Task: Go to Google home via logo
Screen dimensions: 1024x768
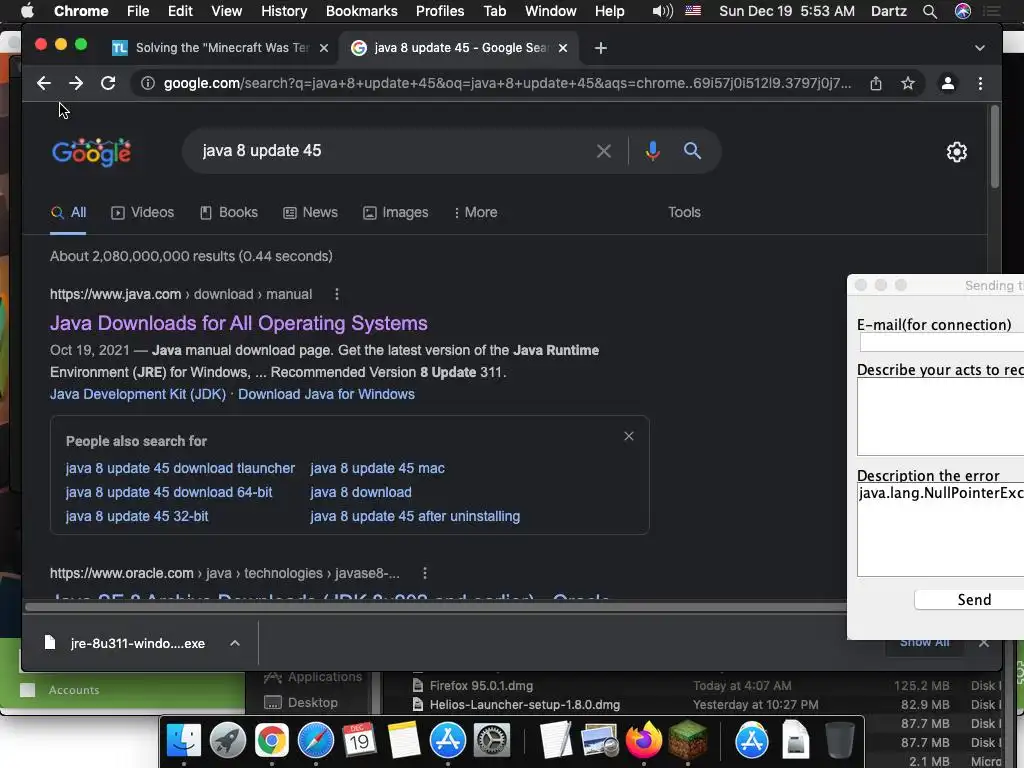Action: point(91,152)
